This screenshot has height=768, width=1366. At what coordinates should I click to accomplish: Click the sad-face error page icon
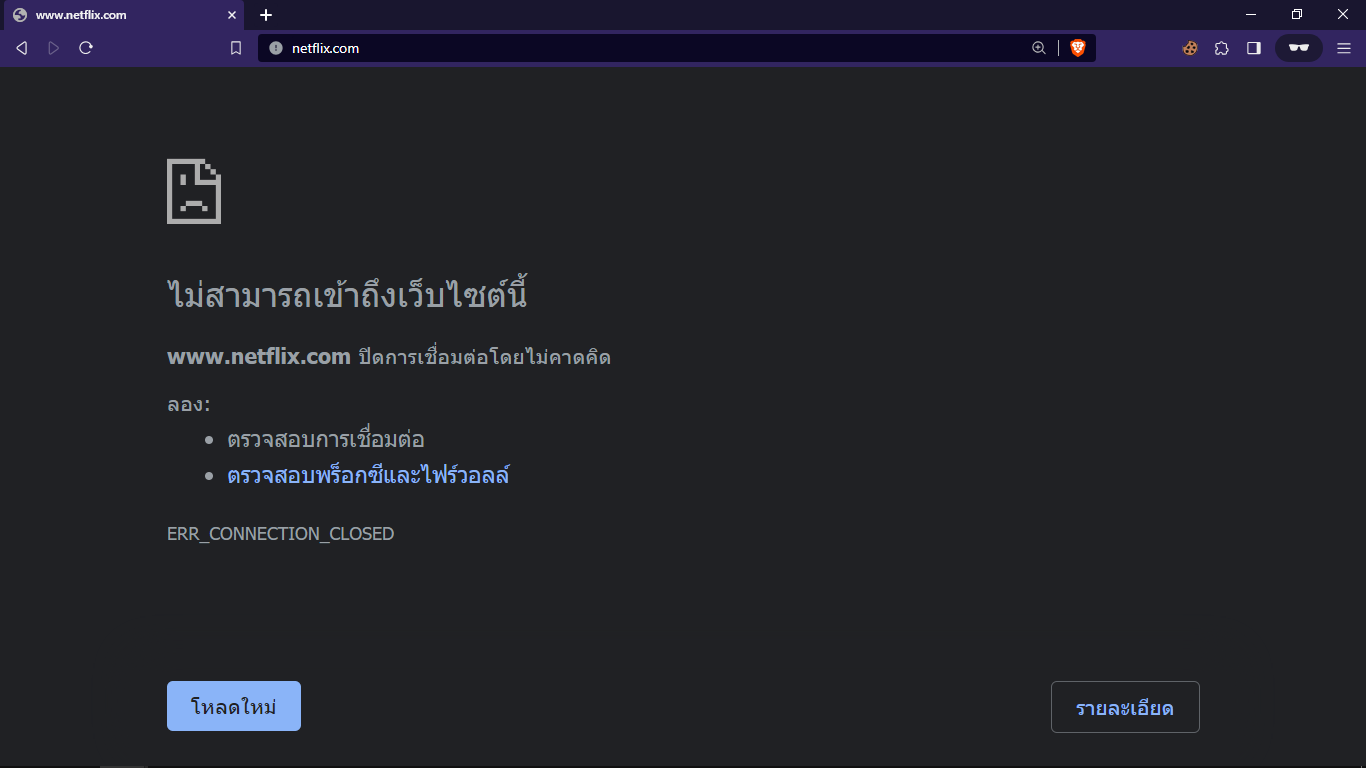click(194, 191)
